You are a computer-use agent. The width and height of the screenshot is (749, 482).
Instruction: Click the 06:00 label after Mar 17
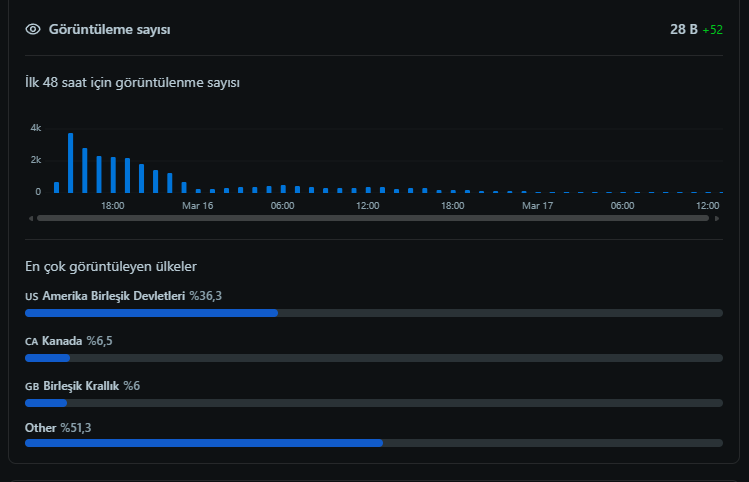pos(622,206)
